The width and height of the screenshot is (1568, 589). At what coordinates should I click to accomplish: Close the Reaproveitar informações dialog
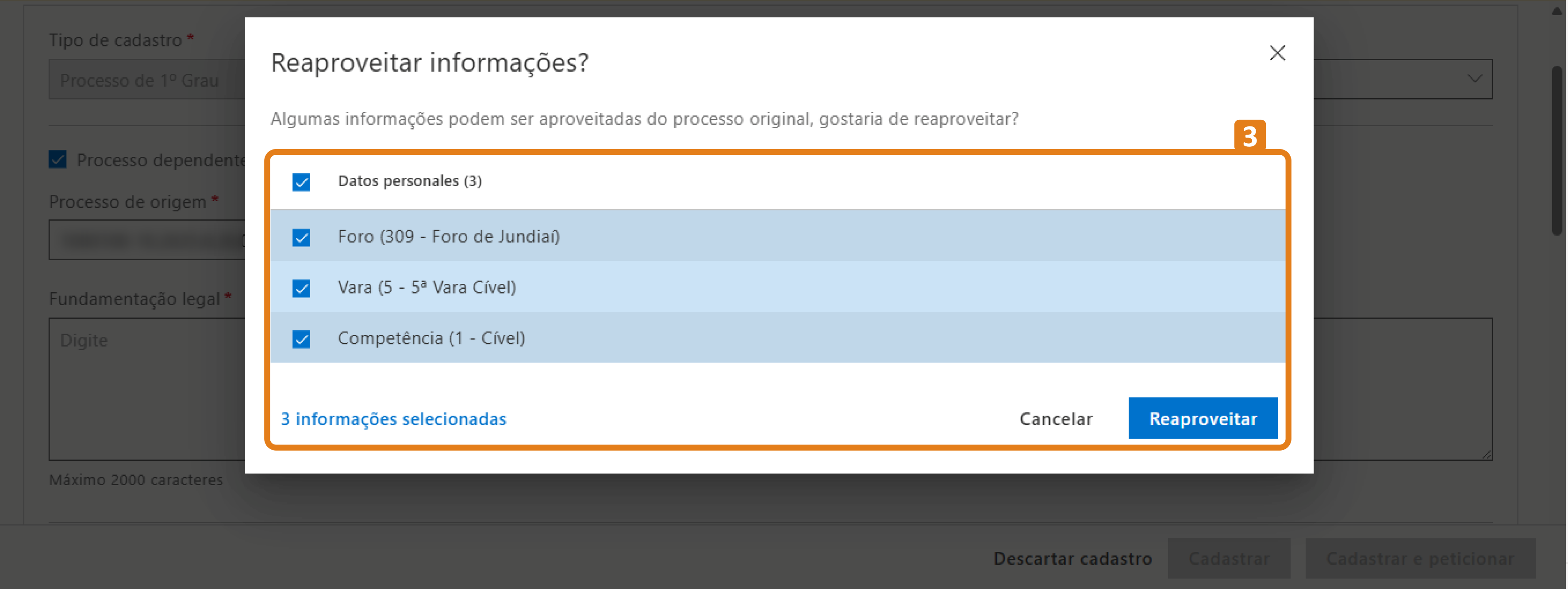tap(1277, 53)
